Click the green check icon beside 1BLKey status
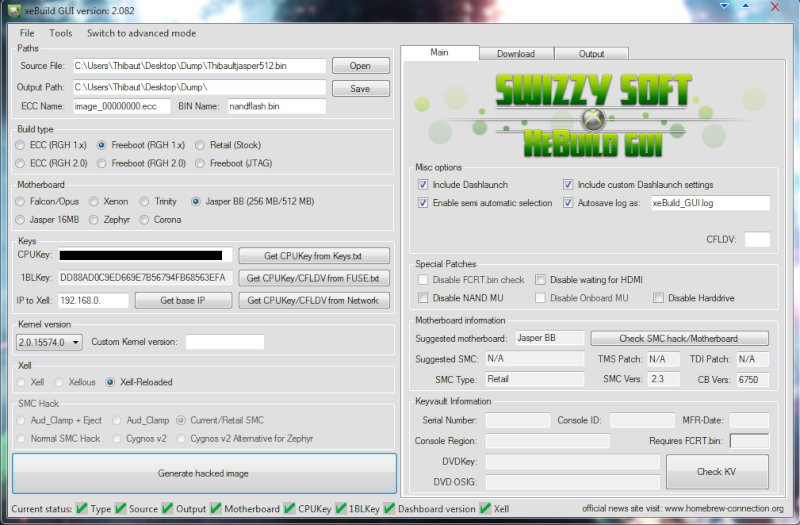 point(340,508)
